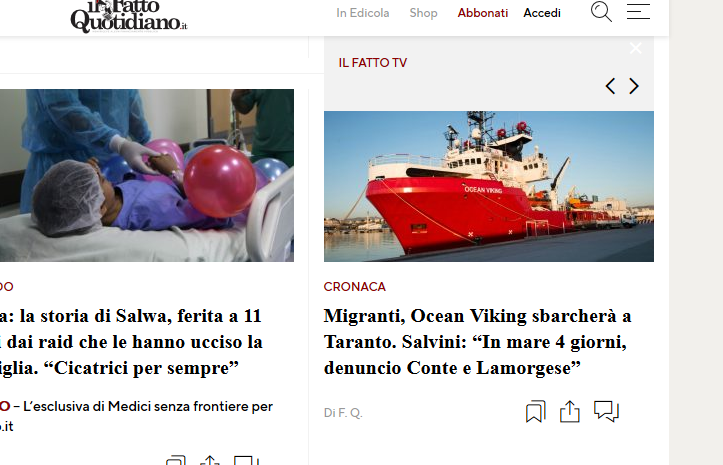Open the Salwa story headline

coord(131,342)
